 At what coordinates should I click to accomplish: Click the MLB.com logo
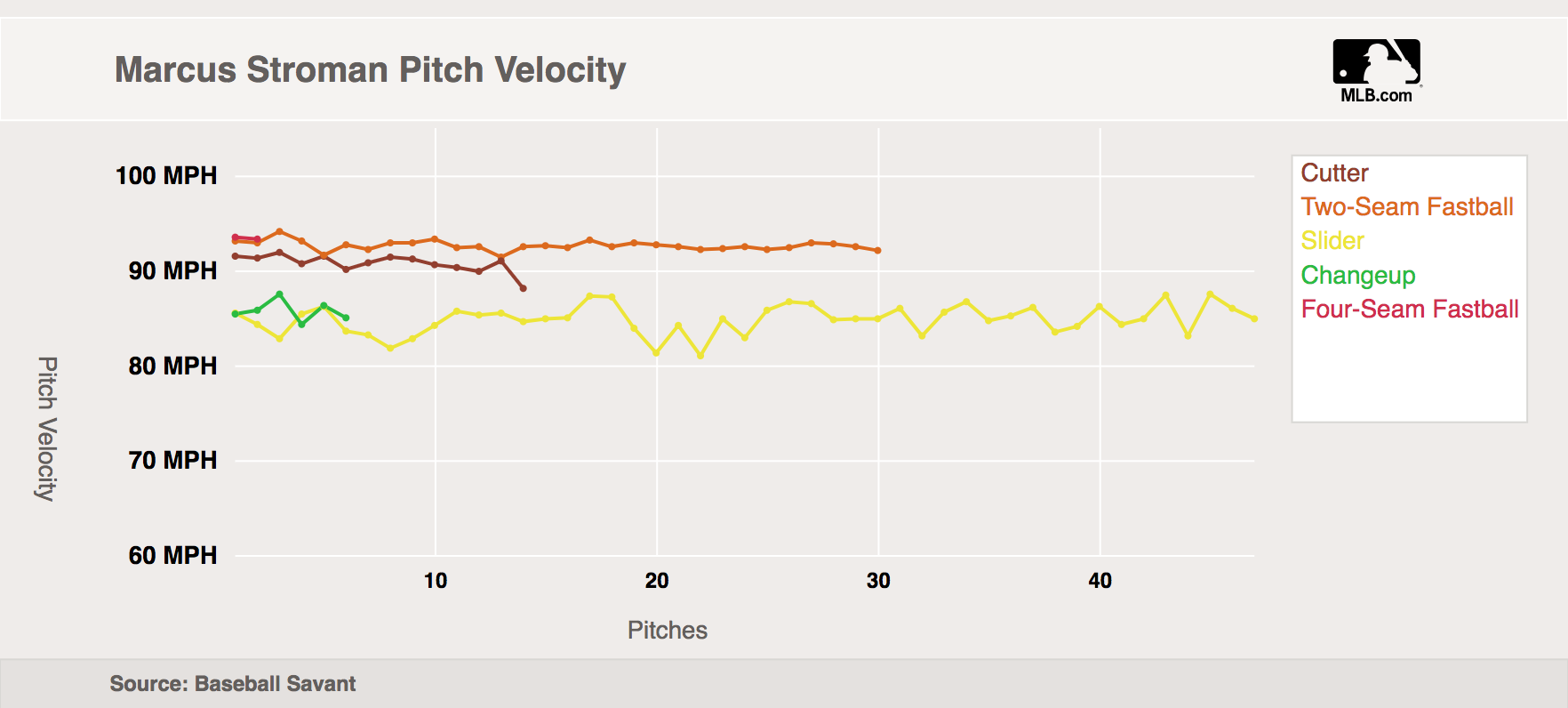click(1376, 70)
